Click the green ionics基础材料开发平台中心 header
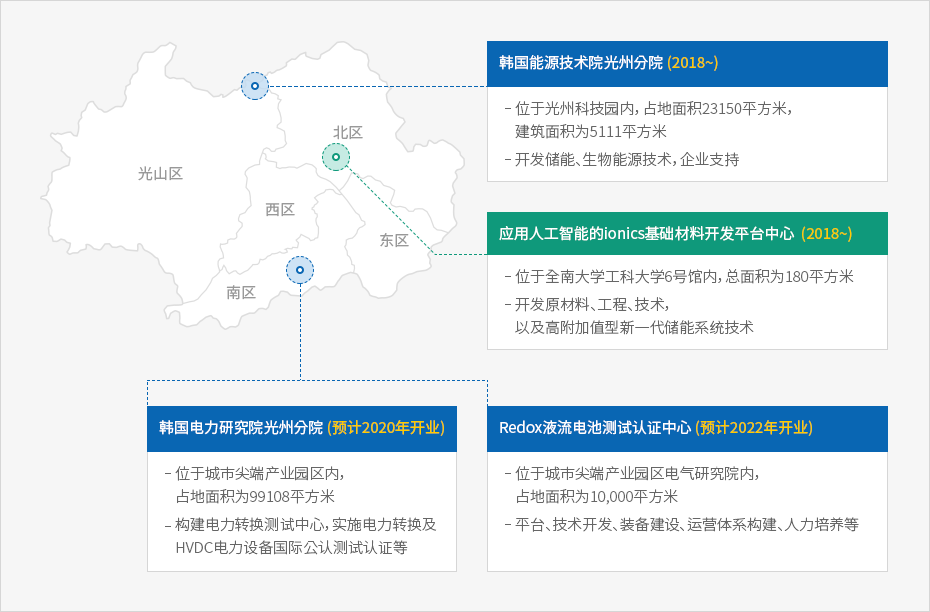The width and height of the screenshot is (930, 612). click(x=687, y=234)
